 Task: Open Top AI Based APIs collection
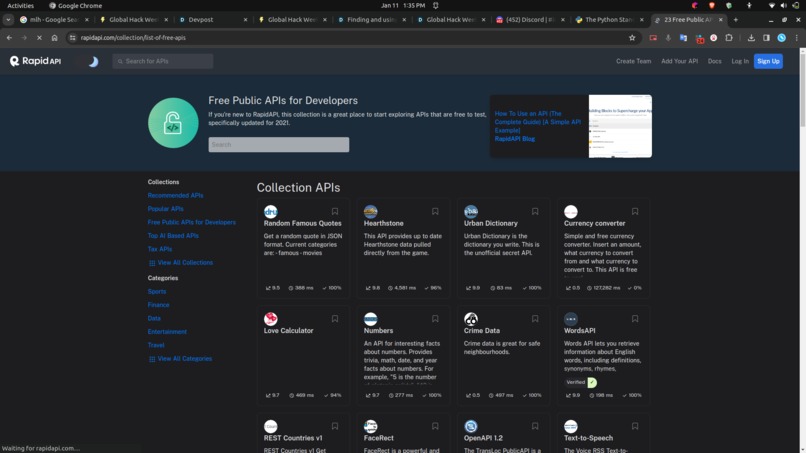[x=173, y=235]
